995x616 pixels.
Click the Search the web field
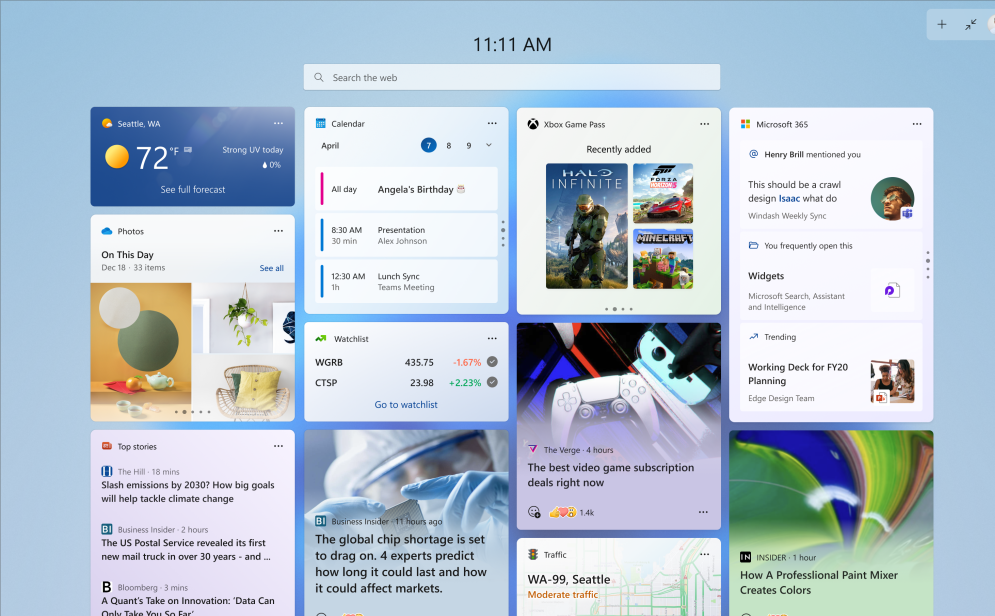(x=511, y=77)
